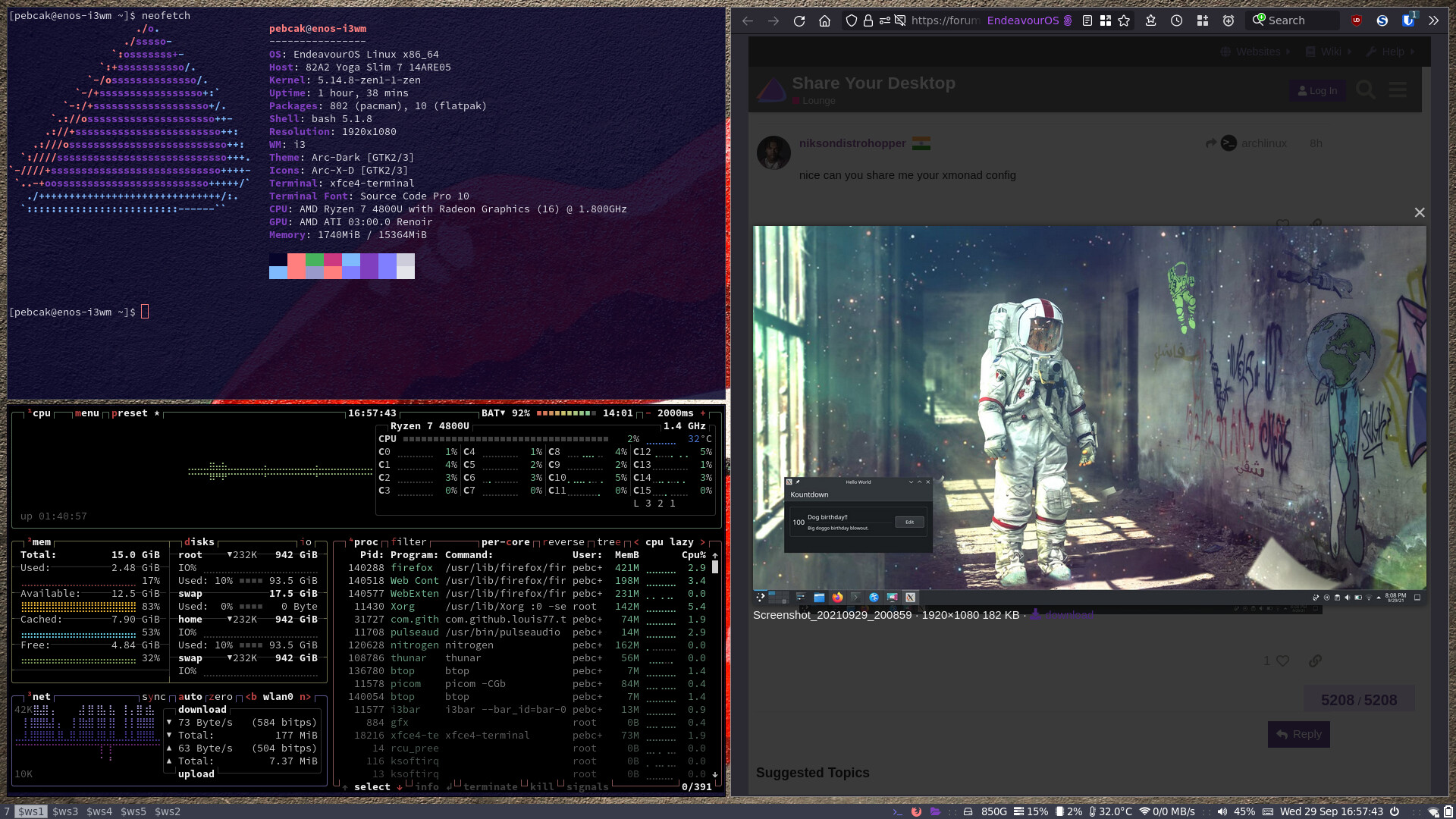The image size is (1456, 819).
Task: Open power menu icon in bar
Action: click(1394, 811)
